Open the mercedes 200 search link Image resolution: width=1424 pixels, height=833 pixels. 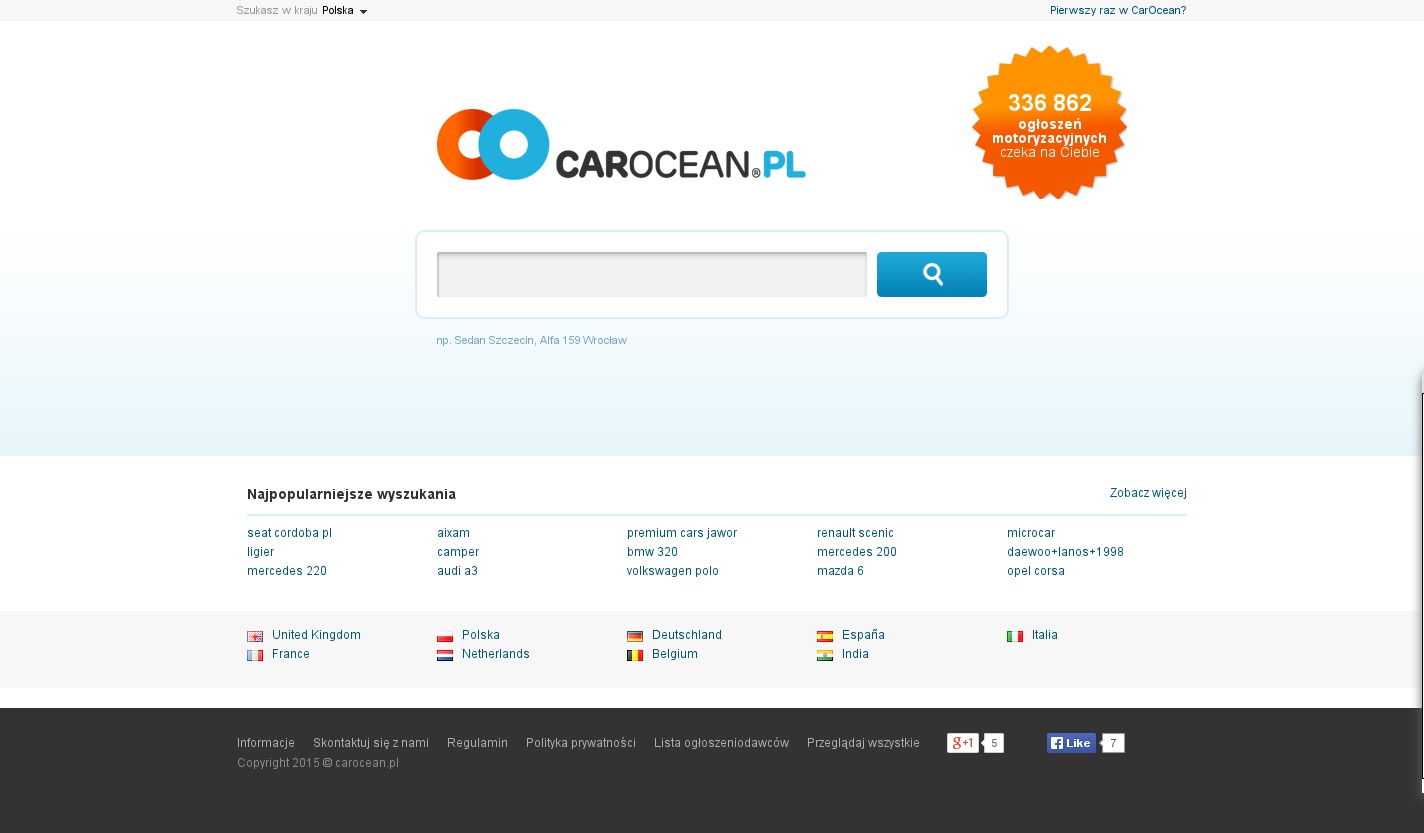click(x=857, y=552)
